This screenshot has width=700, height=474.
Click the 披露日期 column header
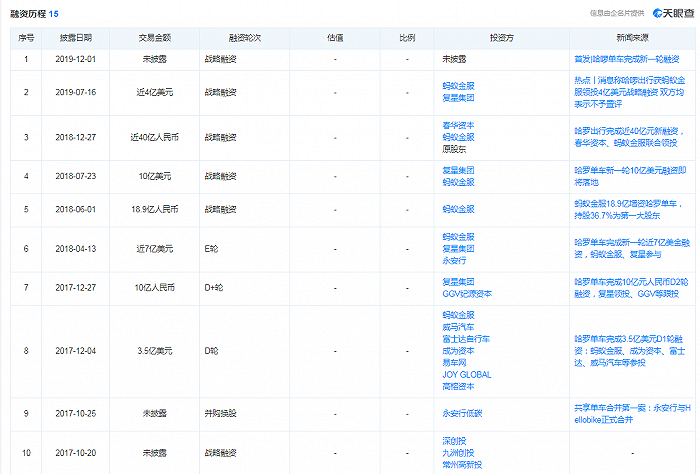click(x=75, y=38)
